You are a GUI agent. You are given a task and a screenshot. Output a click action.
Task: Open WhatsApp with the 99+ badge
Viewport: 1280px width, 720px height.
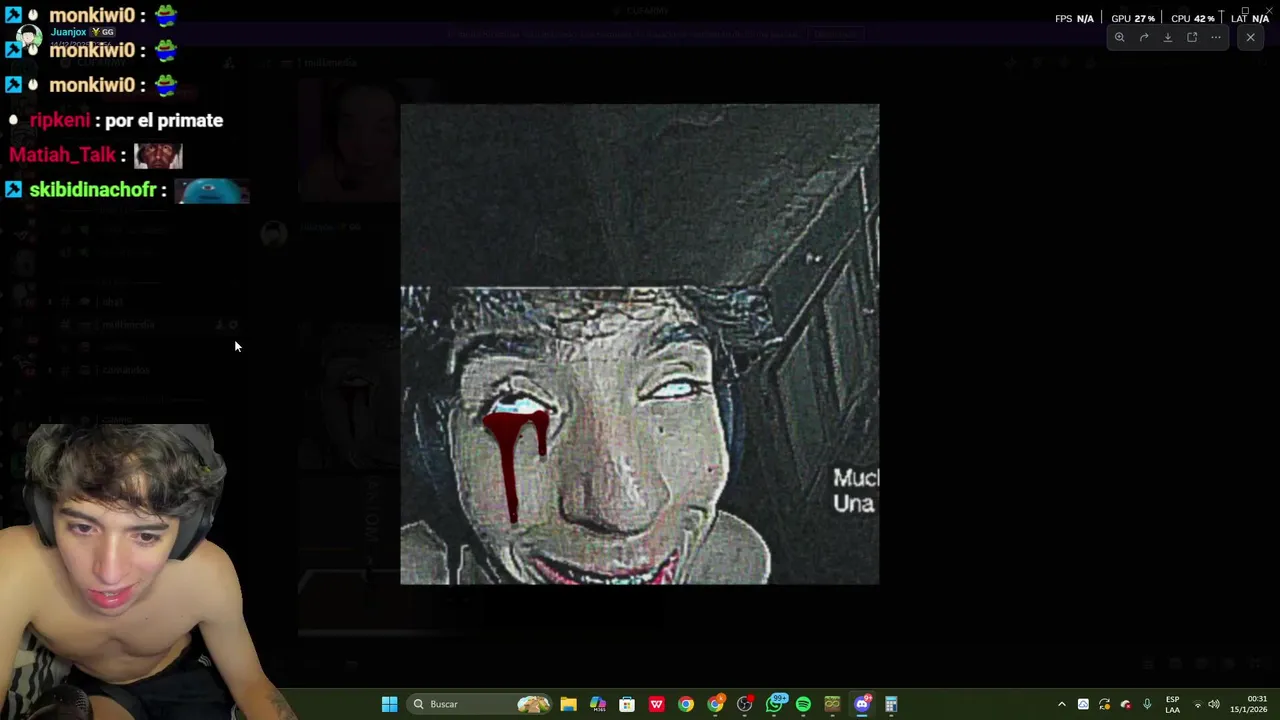[x=775, y=704]
